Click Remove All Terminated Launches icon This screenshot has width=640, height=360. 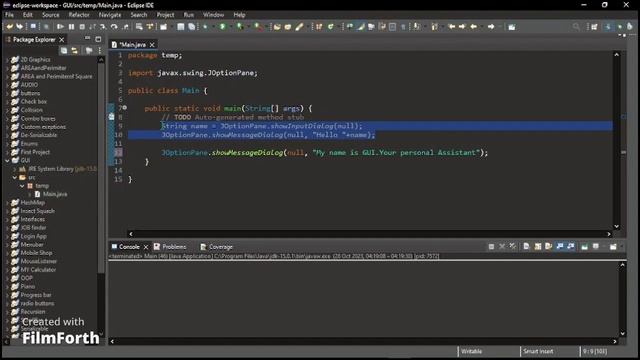tap(513, 247)
